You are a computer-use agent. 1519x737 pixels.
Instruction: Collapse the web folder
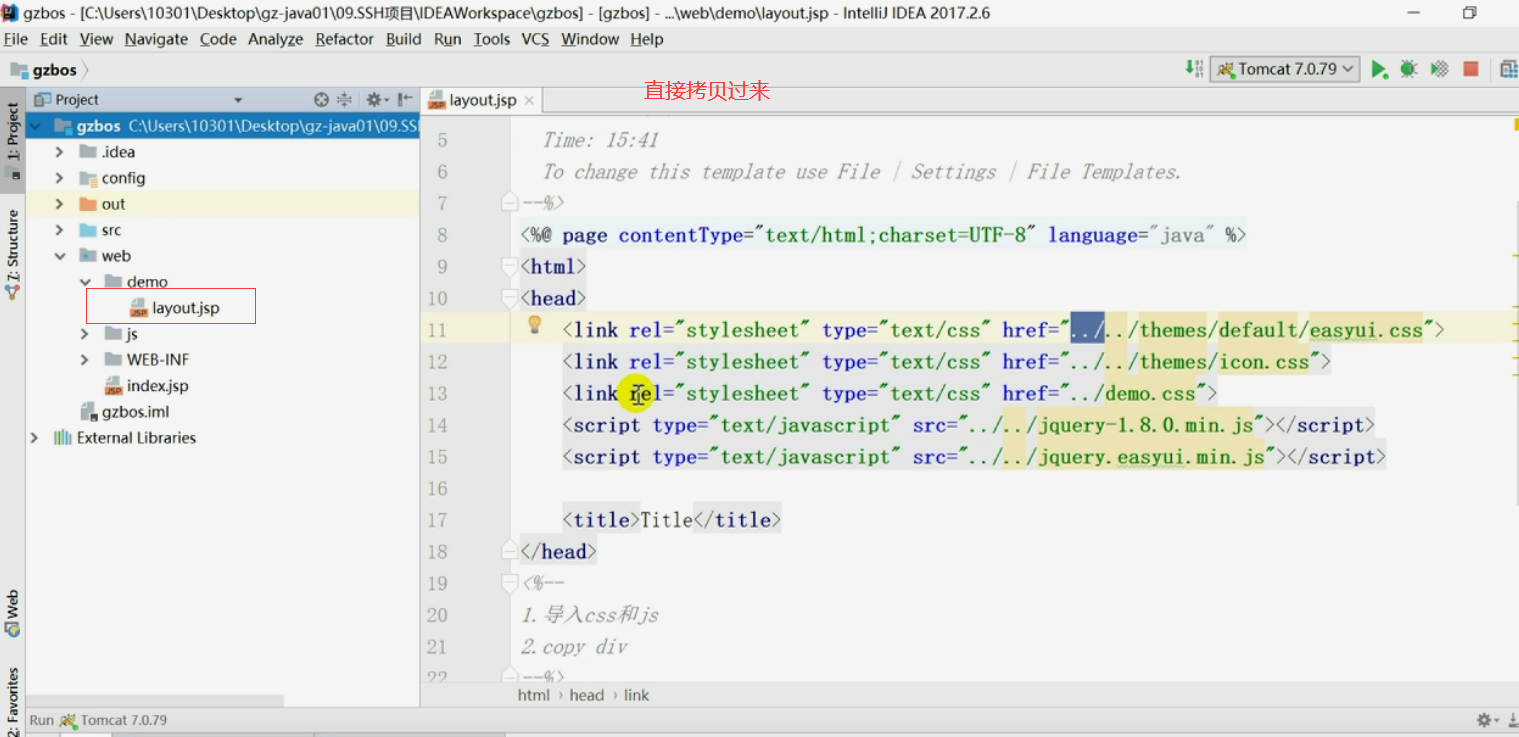click(x=59, y=256)
